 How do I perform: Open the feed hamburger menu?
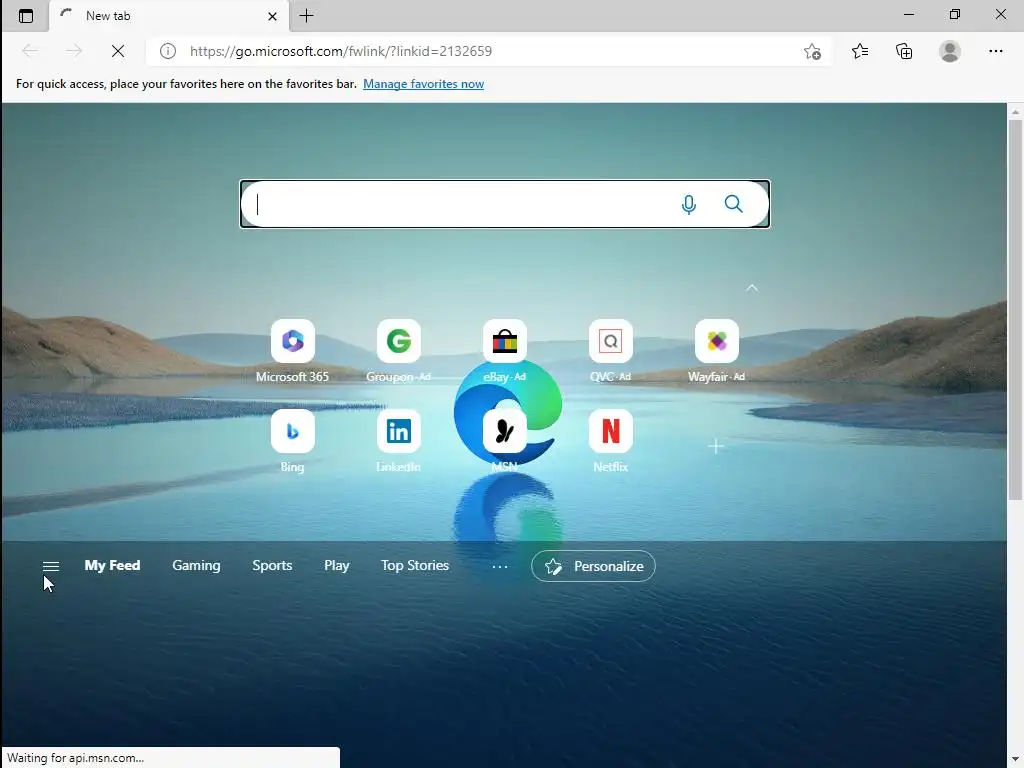click(50, 566)
